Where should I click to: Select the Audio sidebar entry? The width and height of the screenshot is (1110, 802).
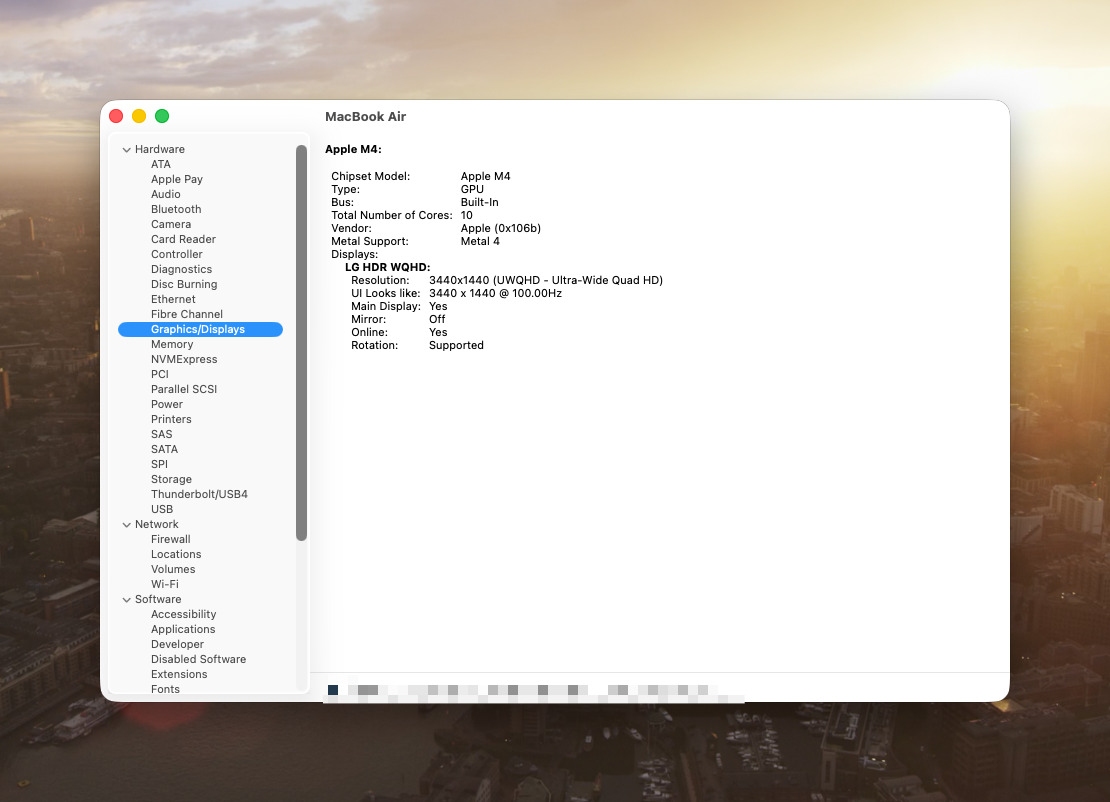tap(166, 194)
